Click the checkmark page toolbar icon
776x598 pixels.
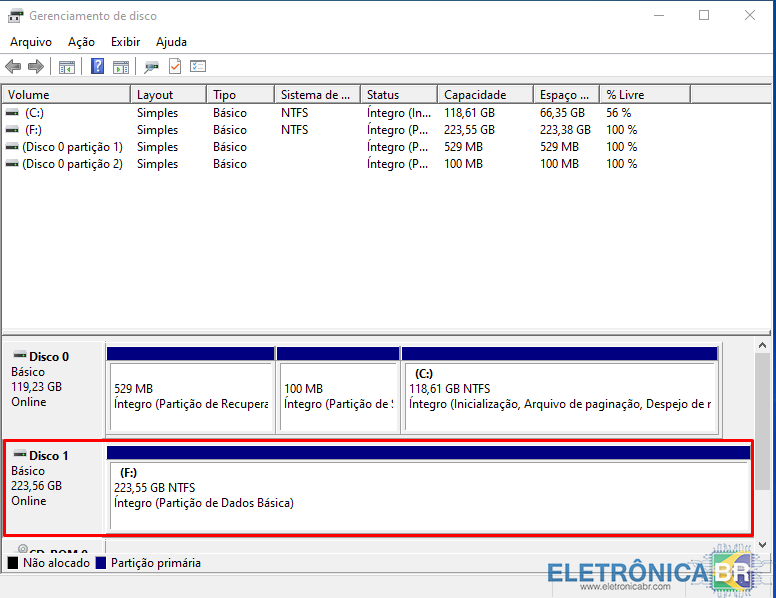pos(175,67)
